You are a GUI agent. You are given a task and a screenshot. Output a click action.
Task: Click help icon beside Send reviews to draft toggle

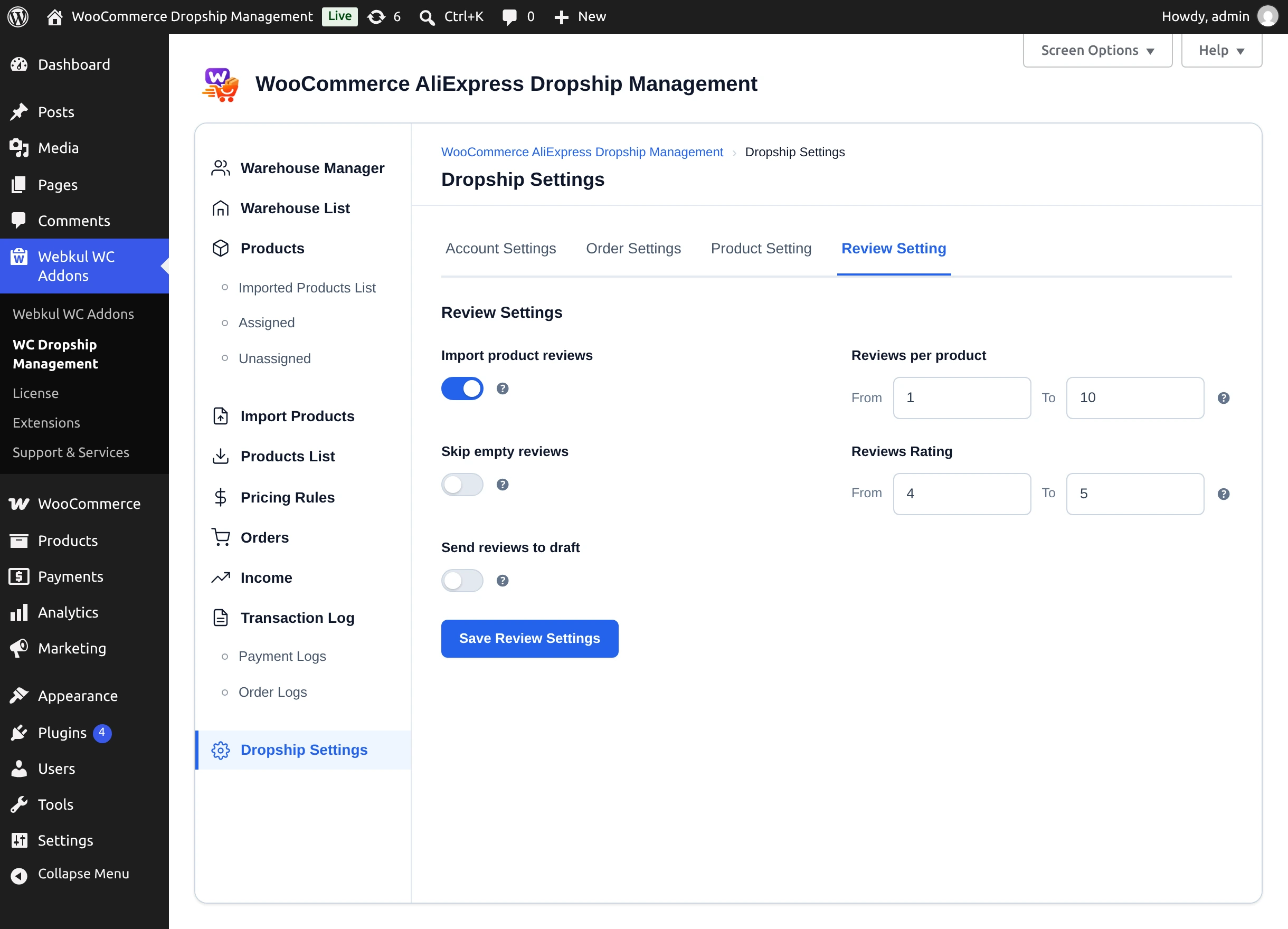[503, 580]
